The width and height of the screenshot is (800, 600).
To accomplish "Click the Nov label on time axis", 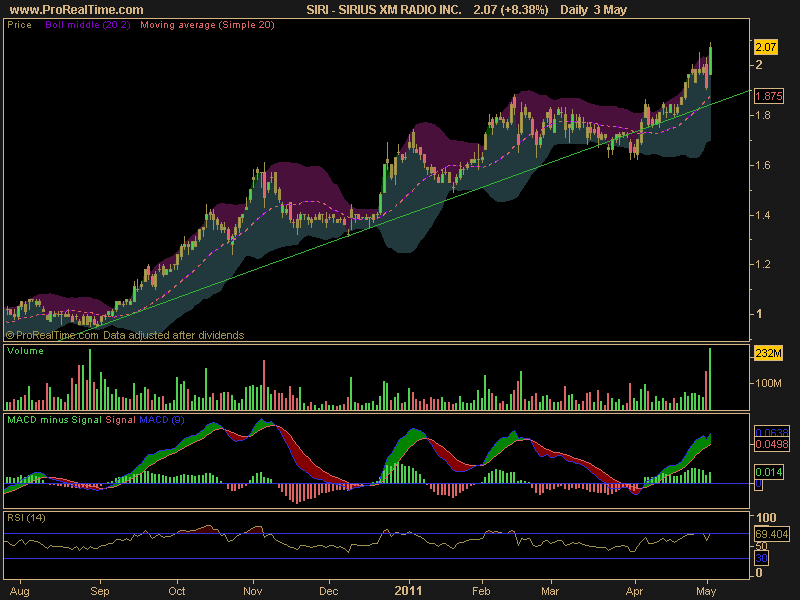I will tap(253, 591).
